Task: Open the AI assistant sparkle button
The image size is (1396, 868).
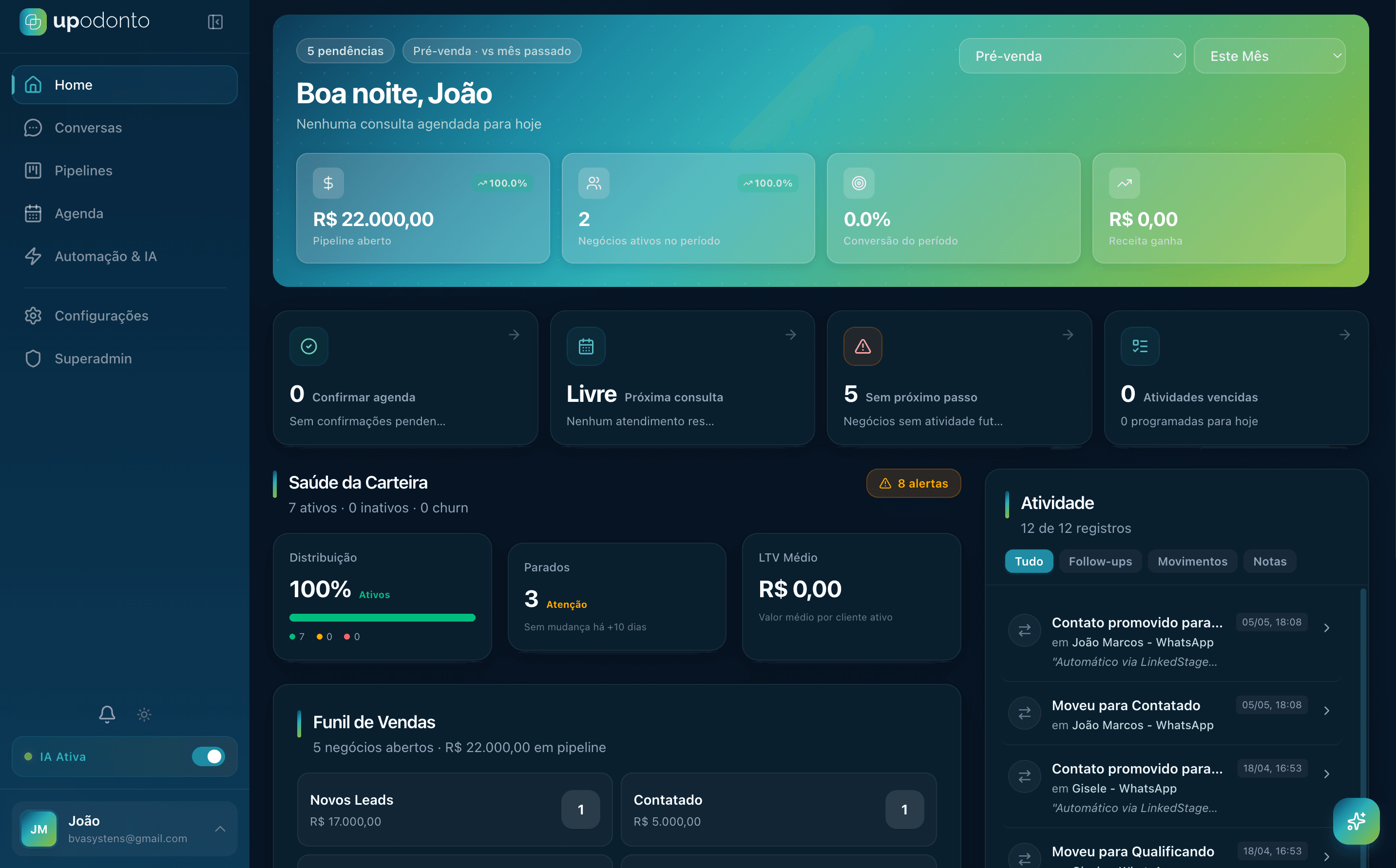Action: (x=1357, y=822)
